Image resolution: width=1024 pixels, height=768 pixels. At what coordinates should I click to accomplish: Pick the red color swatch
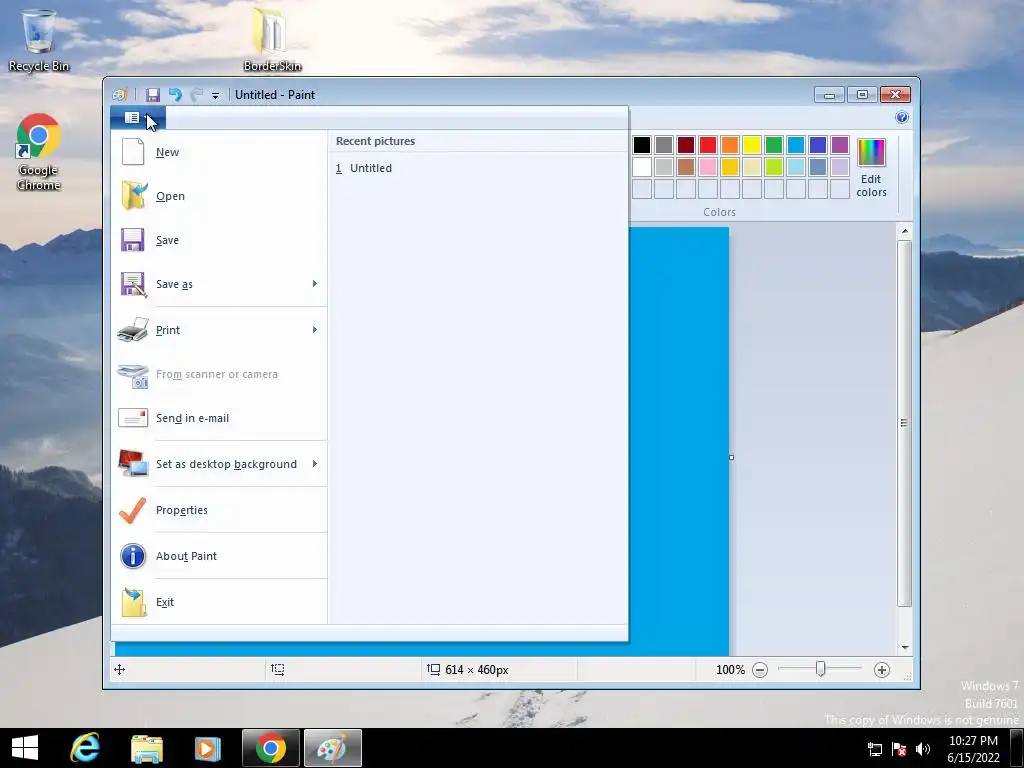pos(708,144)
